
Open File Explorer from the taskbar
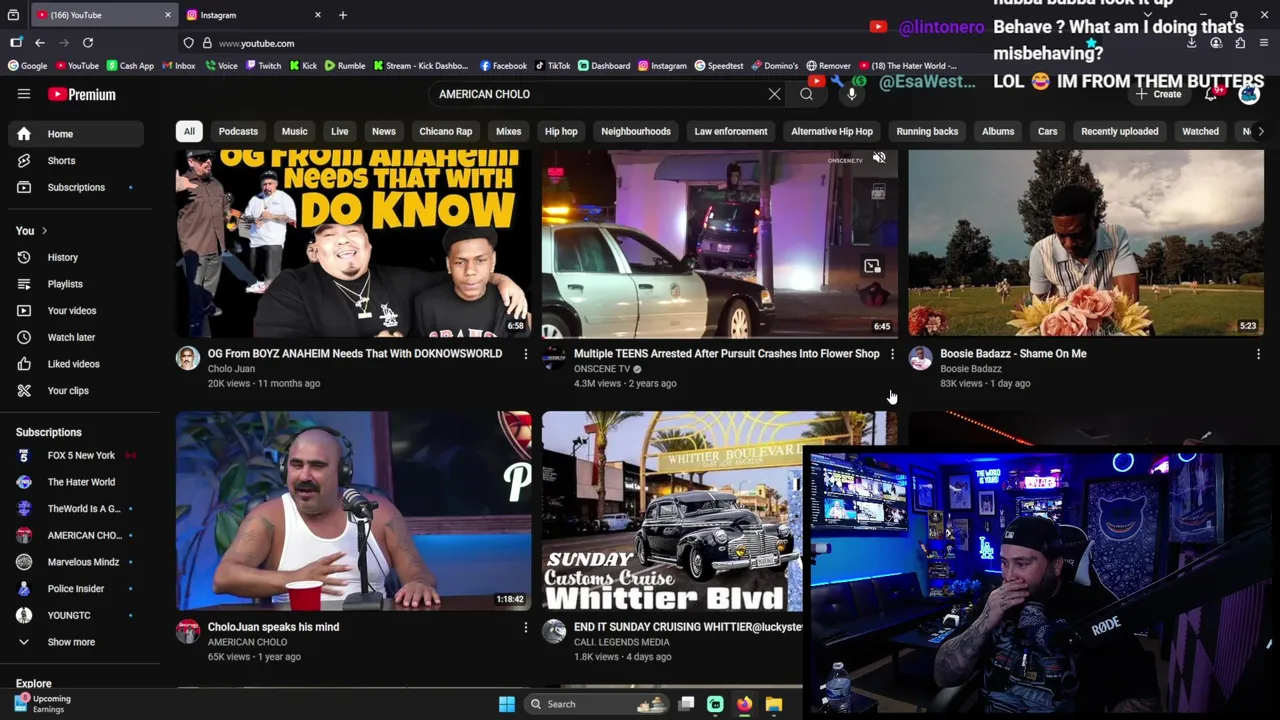[774, 704]
